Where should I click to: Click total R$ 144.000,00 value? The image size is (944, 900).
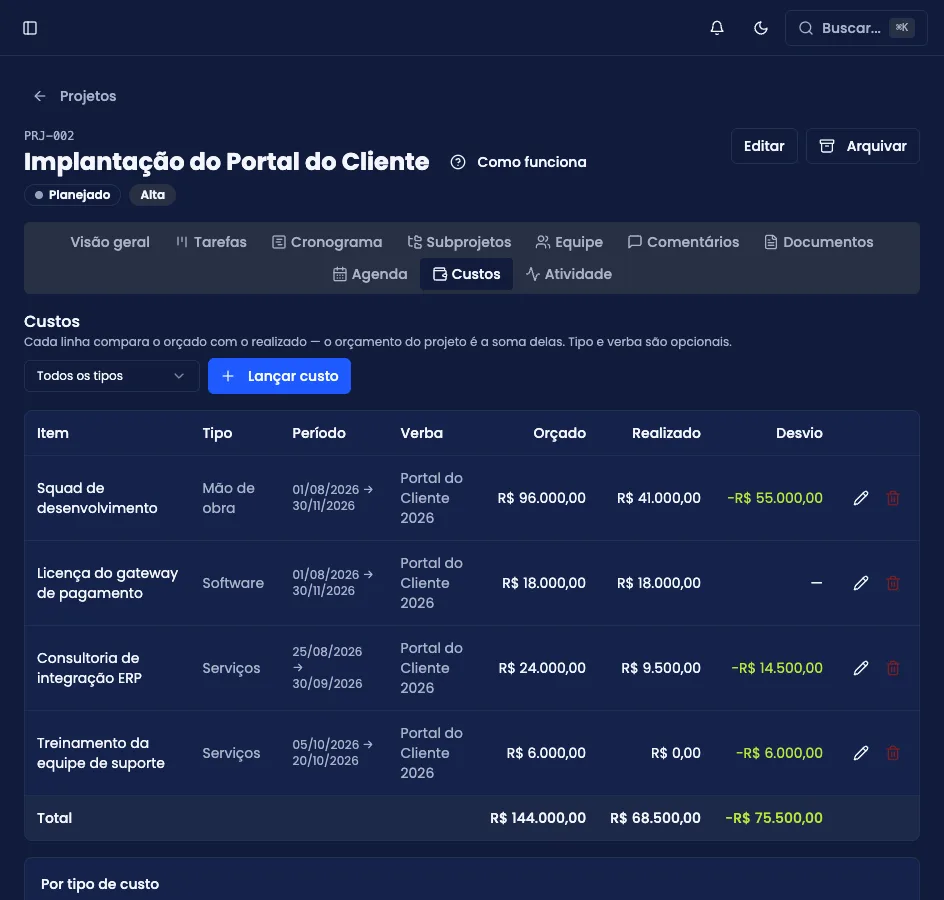click(538, 818)
